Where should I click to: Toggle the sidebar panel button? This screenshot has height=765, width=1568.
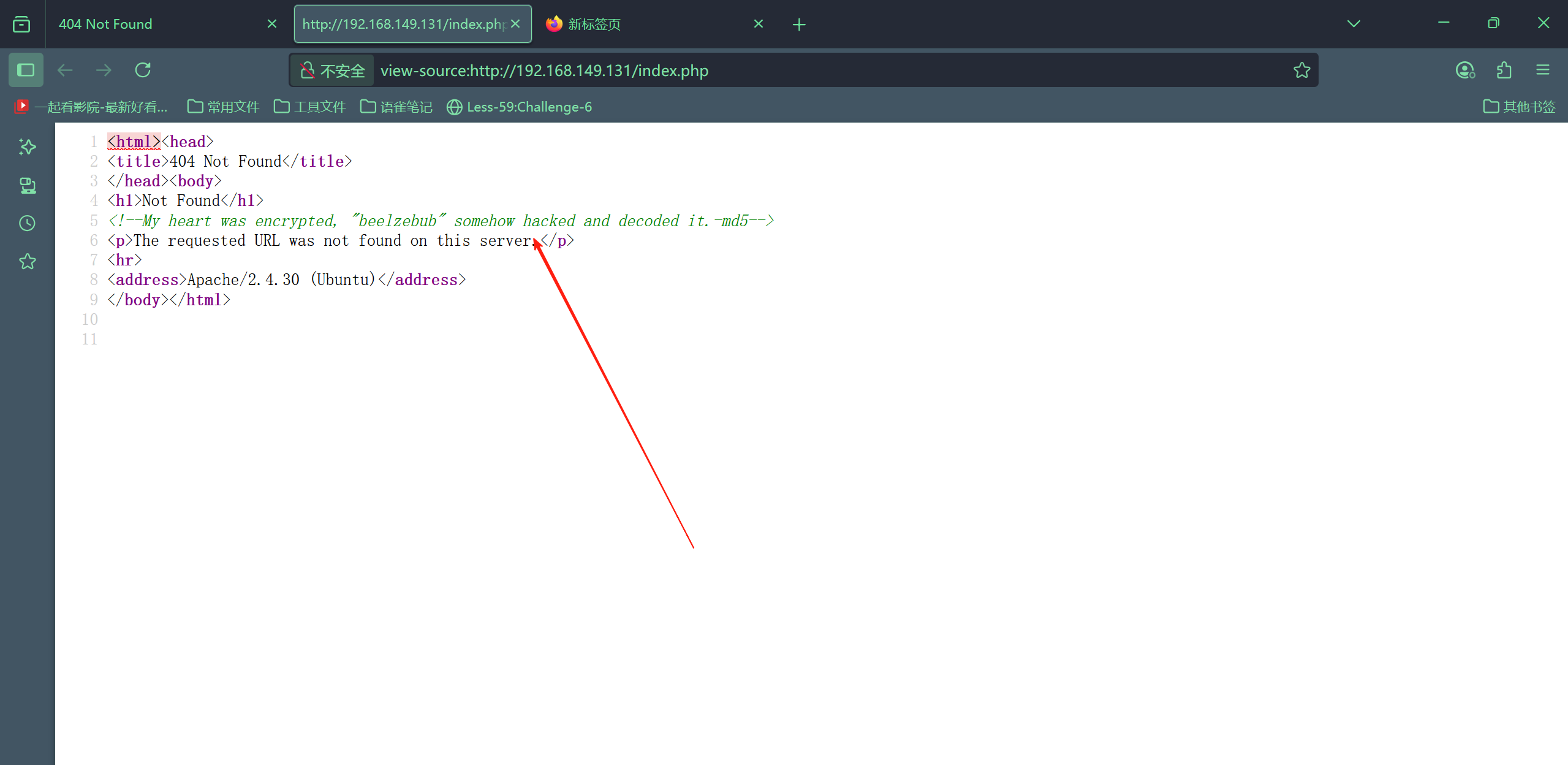[x=26, y=70]
